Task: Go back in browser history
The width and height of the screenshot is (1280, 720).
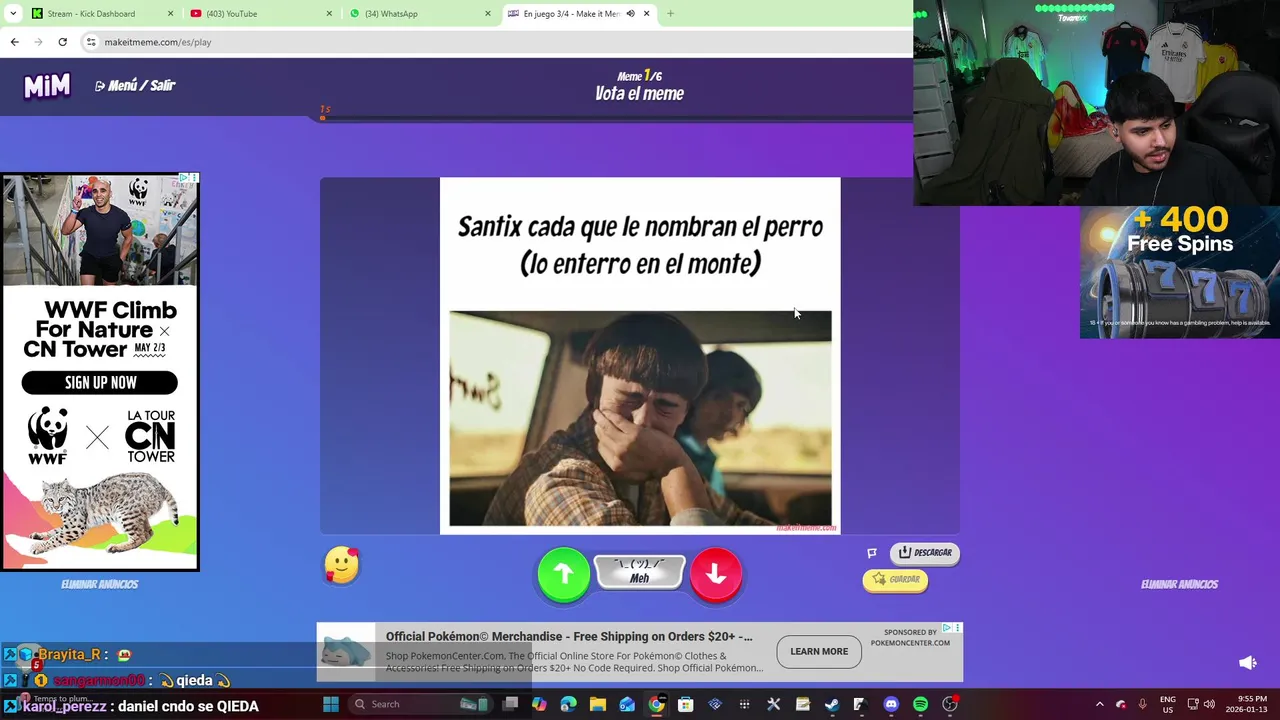Action: pos(14,42)
